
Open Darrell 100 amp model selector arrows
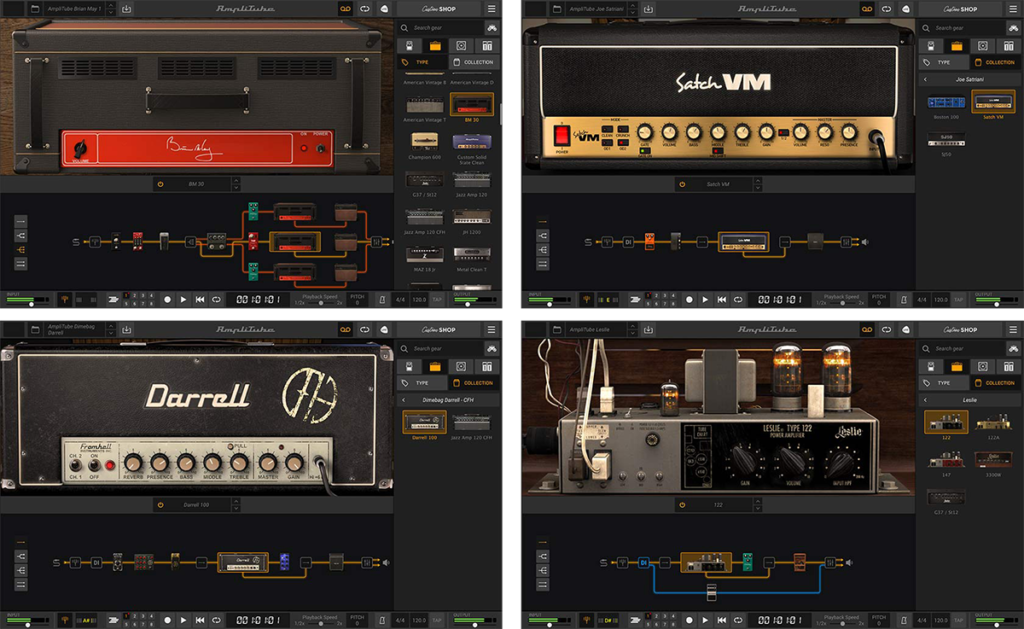(x=236, y=505)
